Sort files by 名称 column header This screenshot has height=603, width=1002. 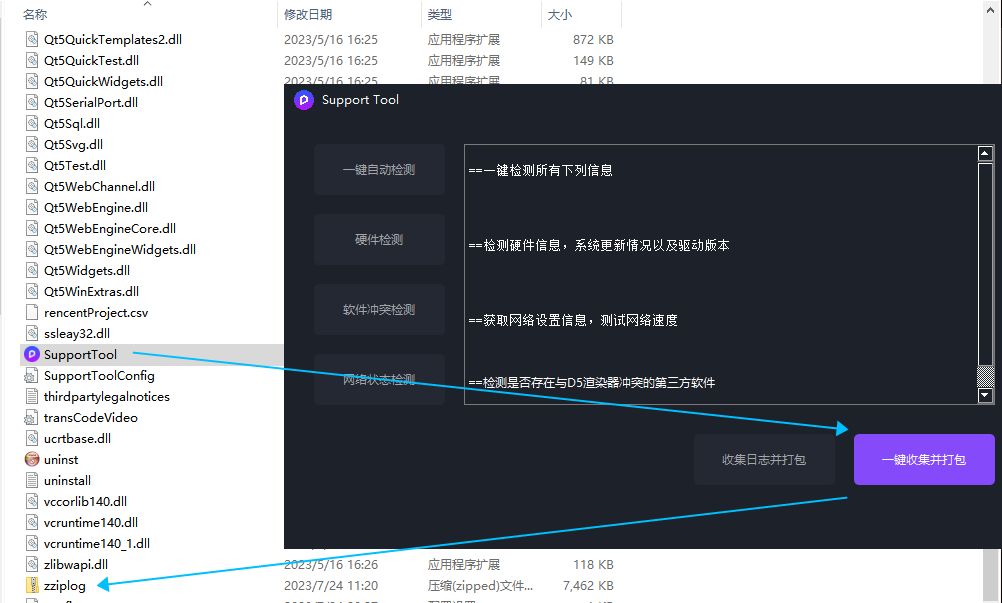point(35,15)
